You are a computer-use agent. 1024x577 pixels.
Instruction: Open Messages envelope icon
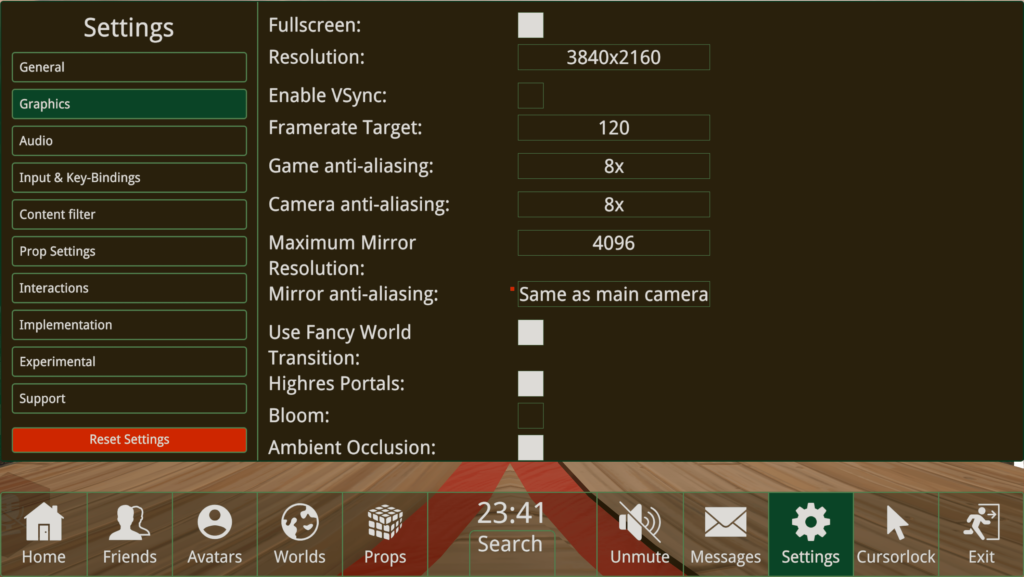[x=726, y=522]
